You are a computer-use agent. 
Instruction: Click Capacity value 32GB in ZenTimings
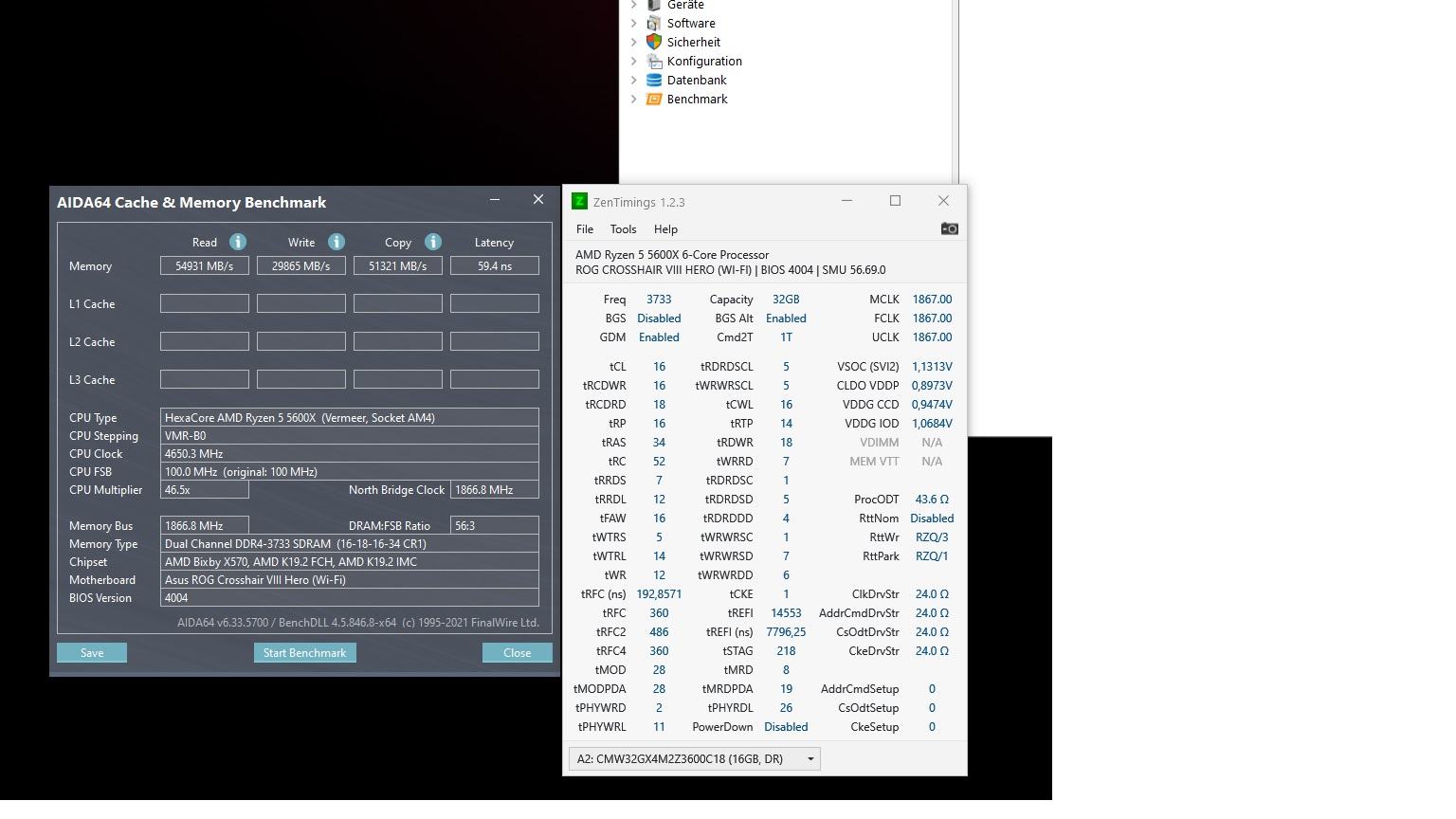tap(786, 299)
